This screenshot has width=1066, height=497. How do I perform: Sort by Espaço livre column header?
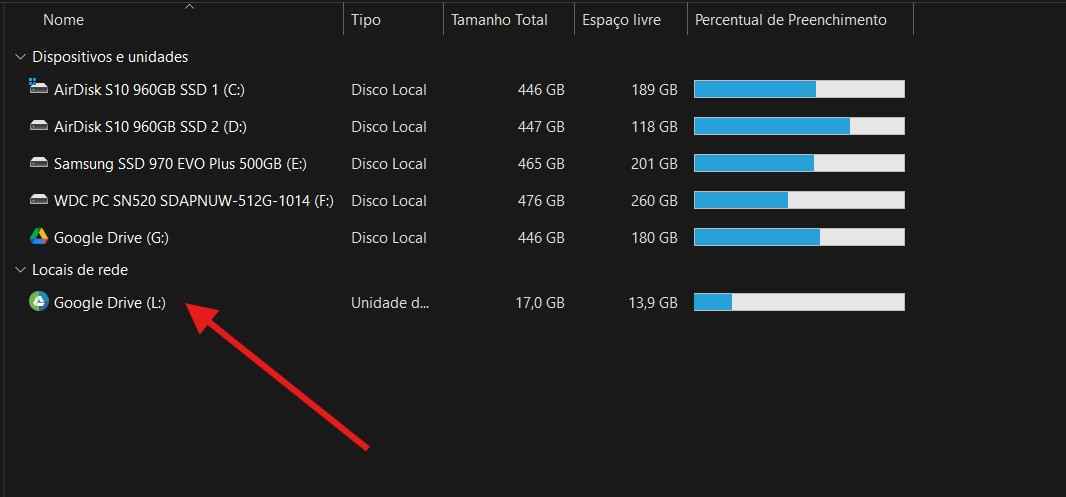point(621,20)
